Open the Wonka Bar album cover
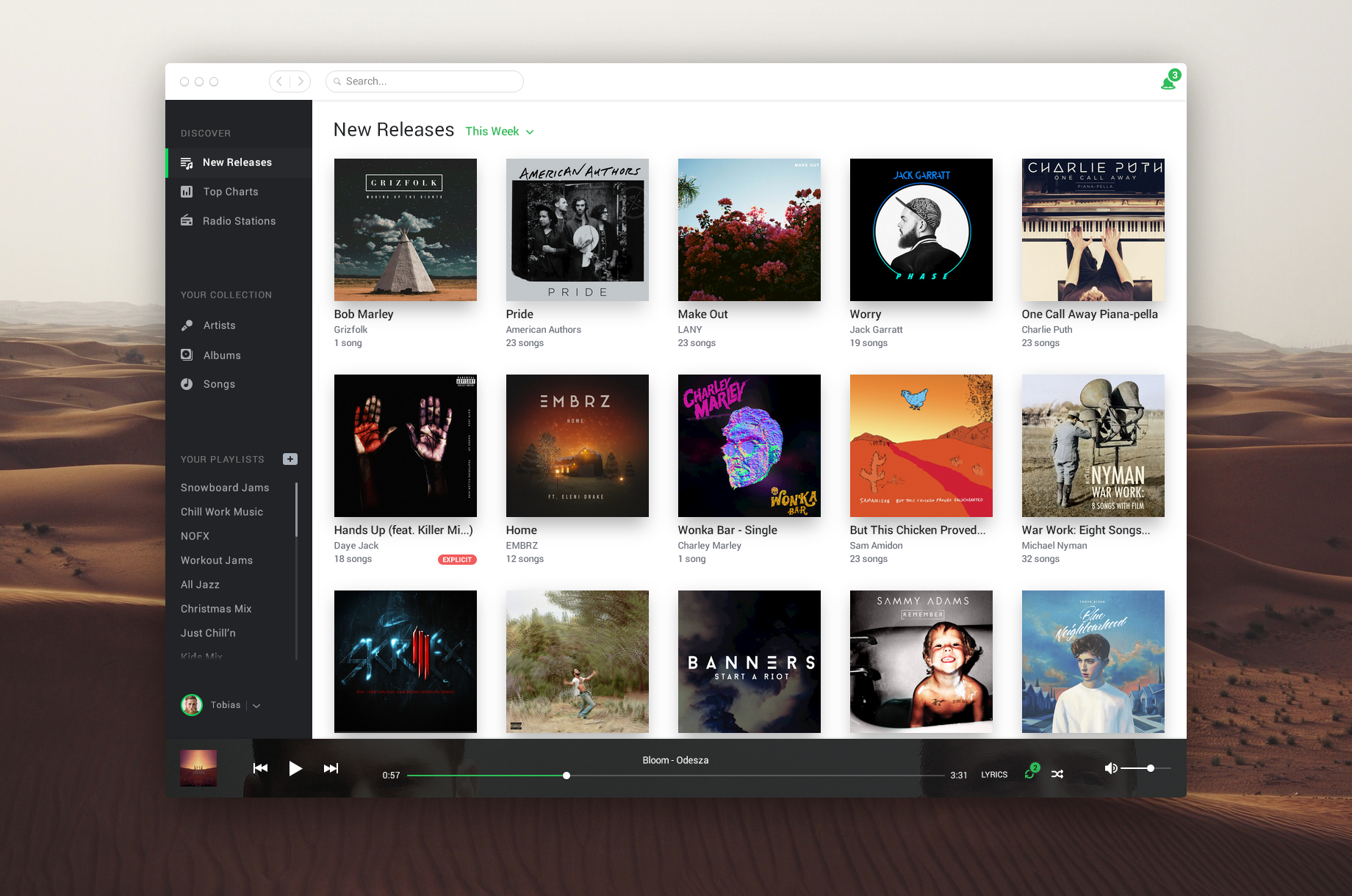The height and width of the screenshot is (896, 1352). click(749, 446)
